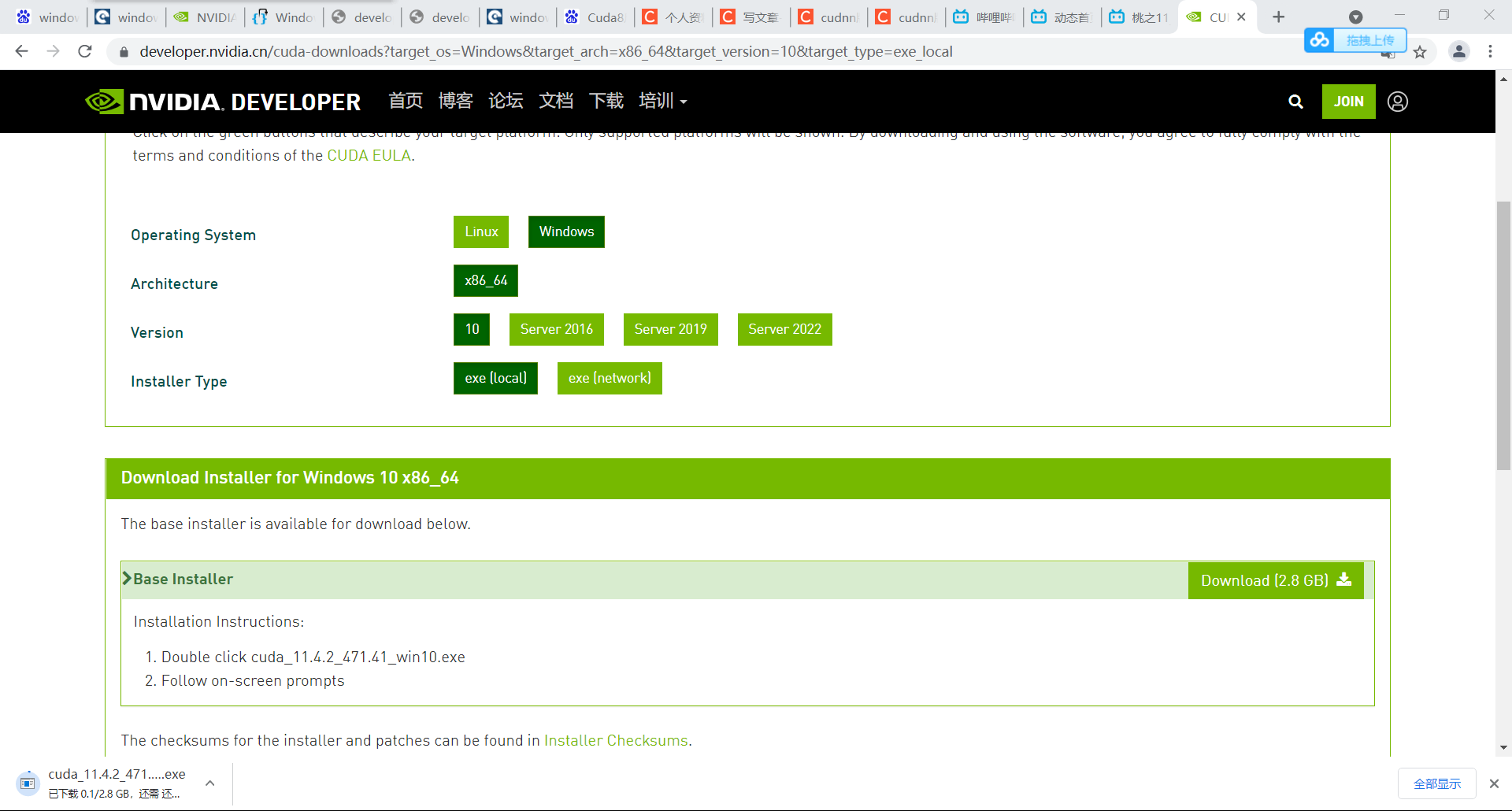
Task: Click the address bar URL
Action: (546, 51)
